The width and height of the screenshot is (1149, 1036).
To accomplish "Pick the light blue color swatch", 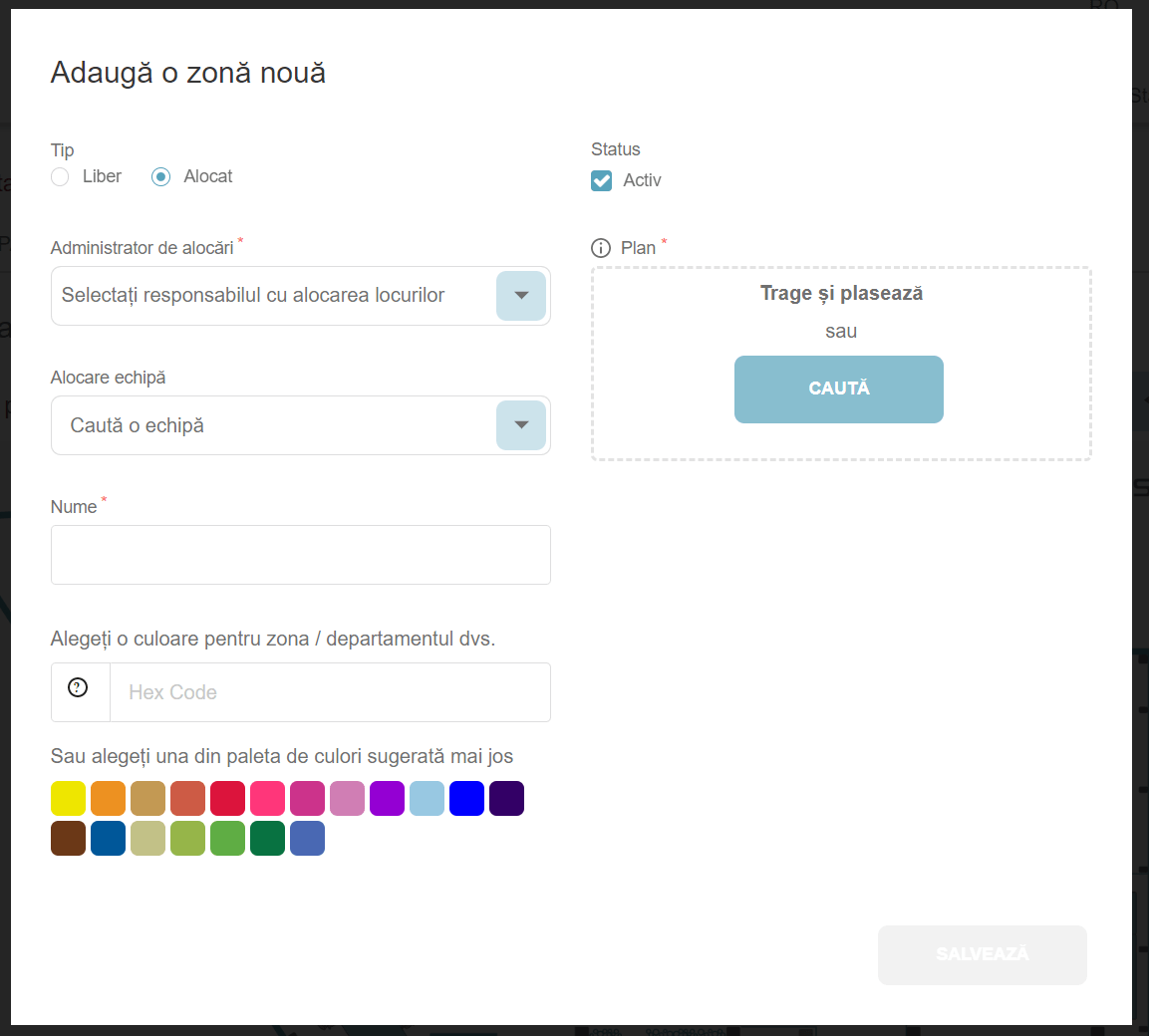I will coord(428,799).
